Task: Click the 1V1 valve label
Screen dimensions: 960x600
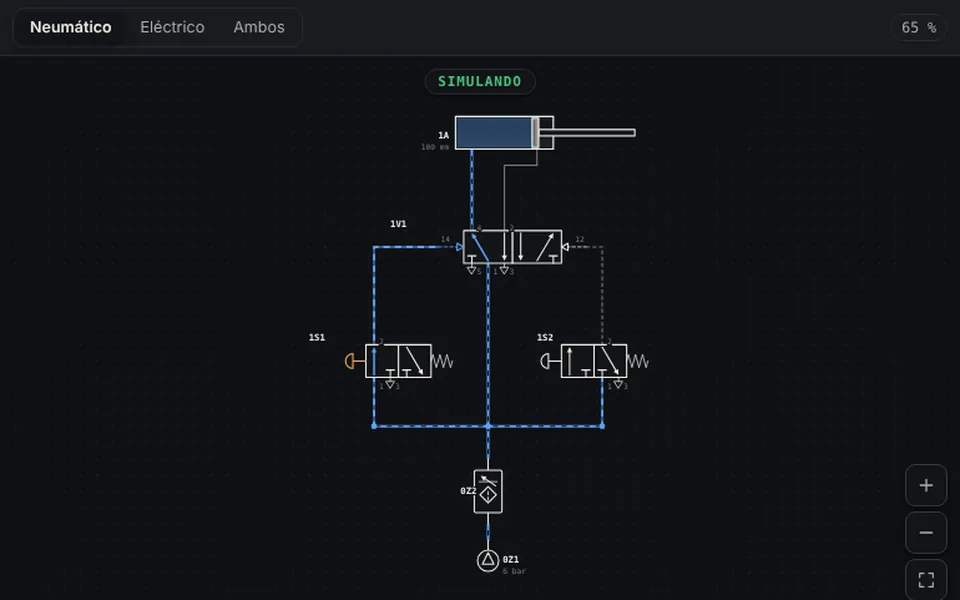Action: [398, 224]
